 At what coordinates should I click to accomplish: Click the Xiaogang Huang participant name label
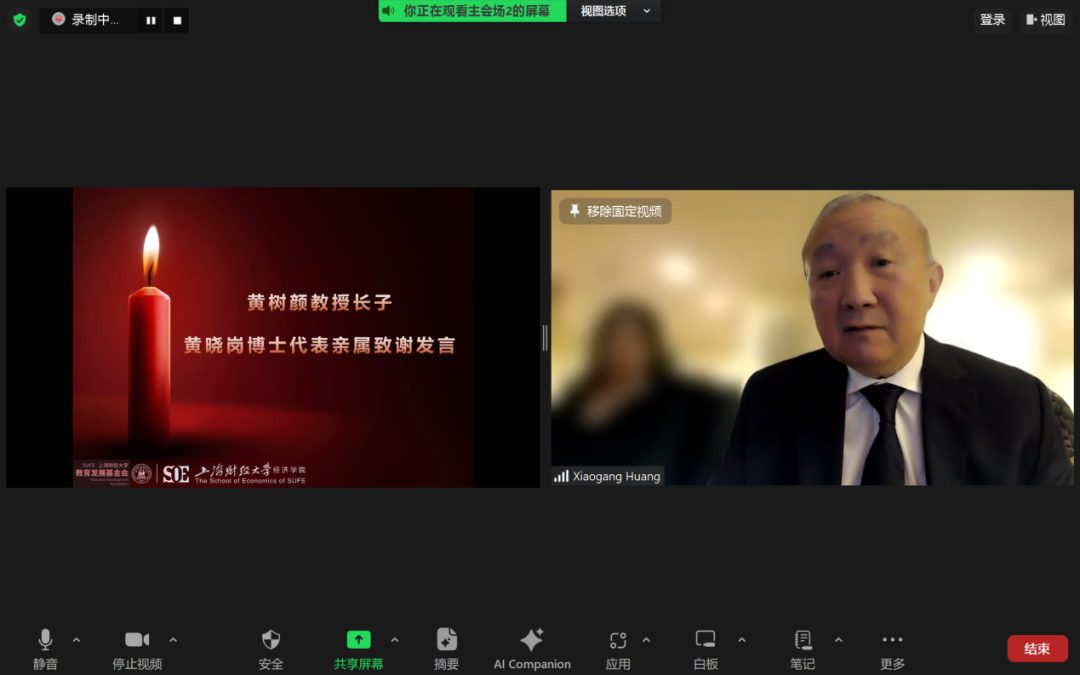[607, 476]
